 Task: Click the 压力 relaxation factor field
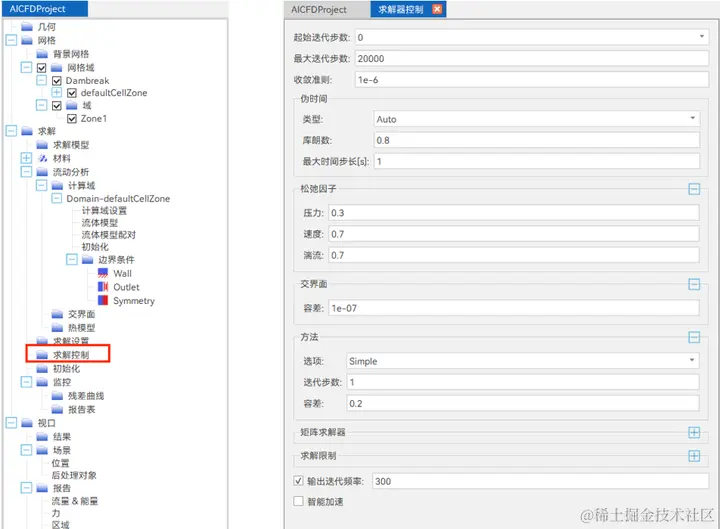(x=514, y=213)
